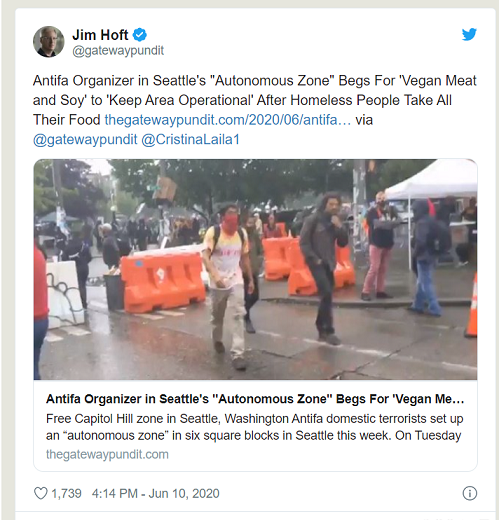Viewport: 501px width, 520px height.
Task: Click the tweet's first line mentioning "Autonomous Zone"
Action: click(255, 81)
